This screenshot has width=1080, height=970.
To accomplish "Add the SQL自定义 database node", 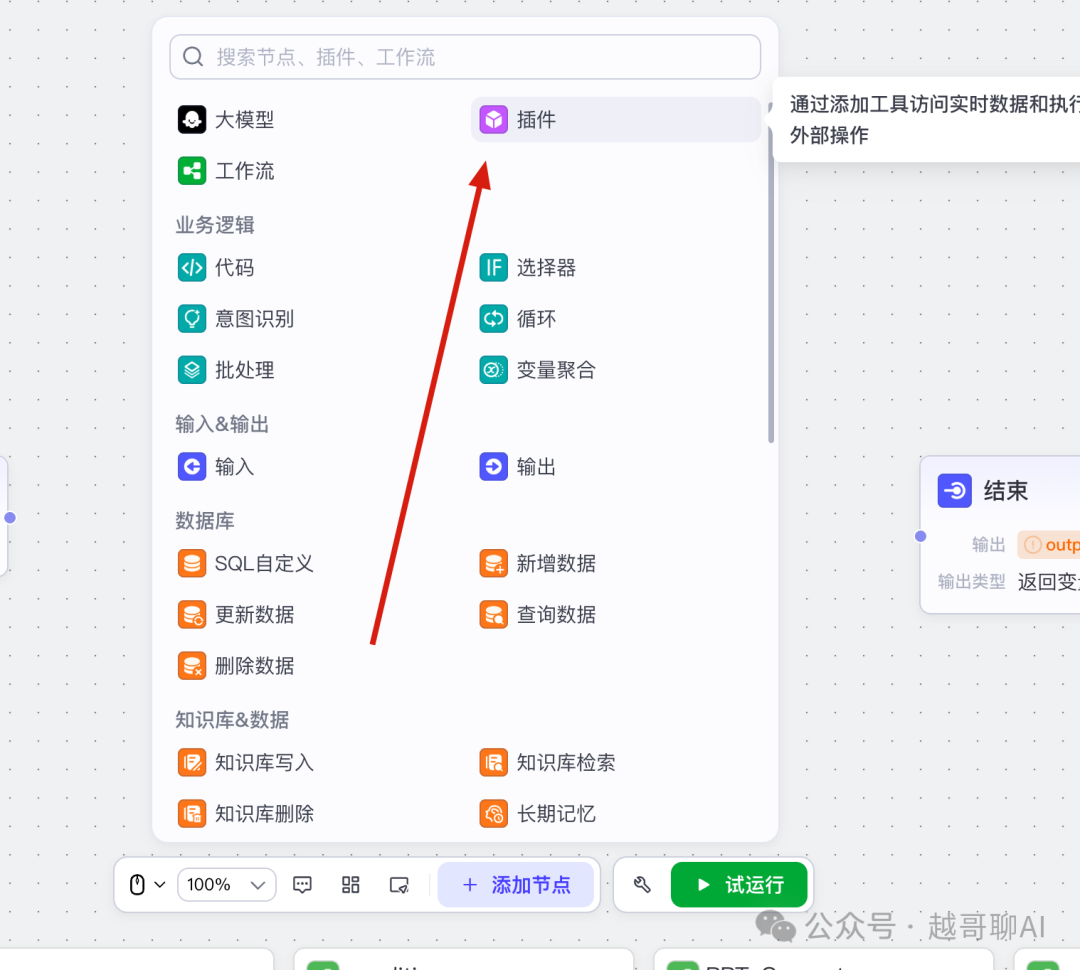I will coord(246,563).
